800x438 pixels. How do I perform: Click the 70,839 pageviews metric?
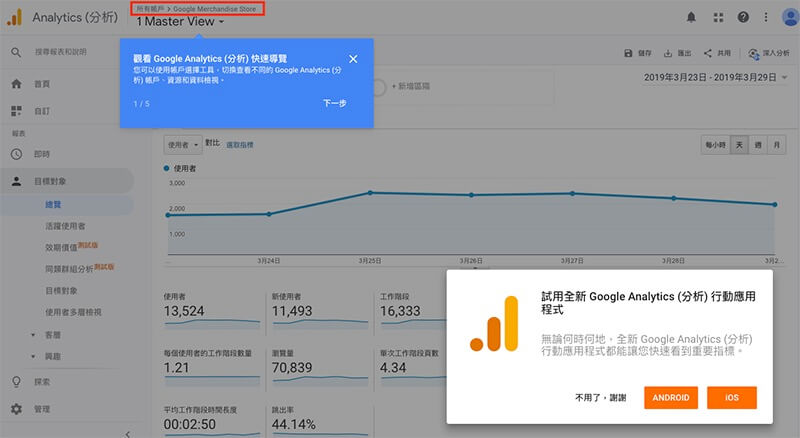(319, 367)
